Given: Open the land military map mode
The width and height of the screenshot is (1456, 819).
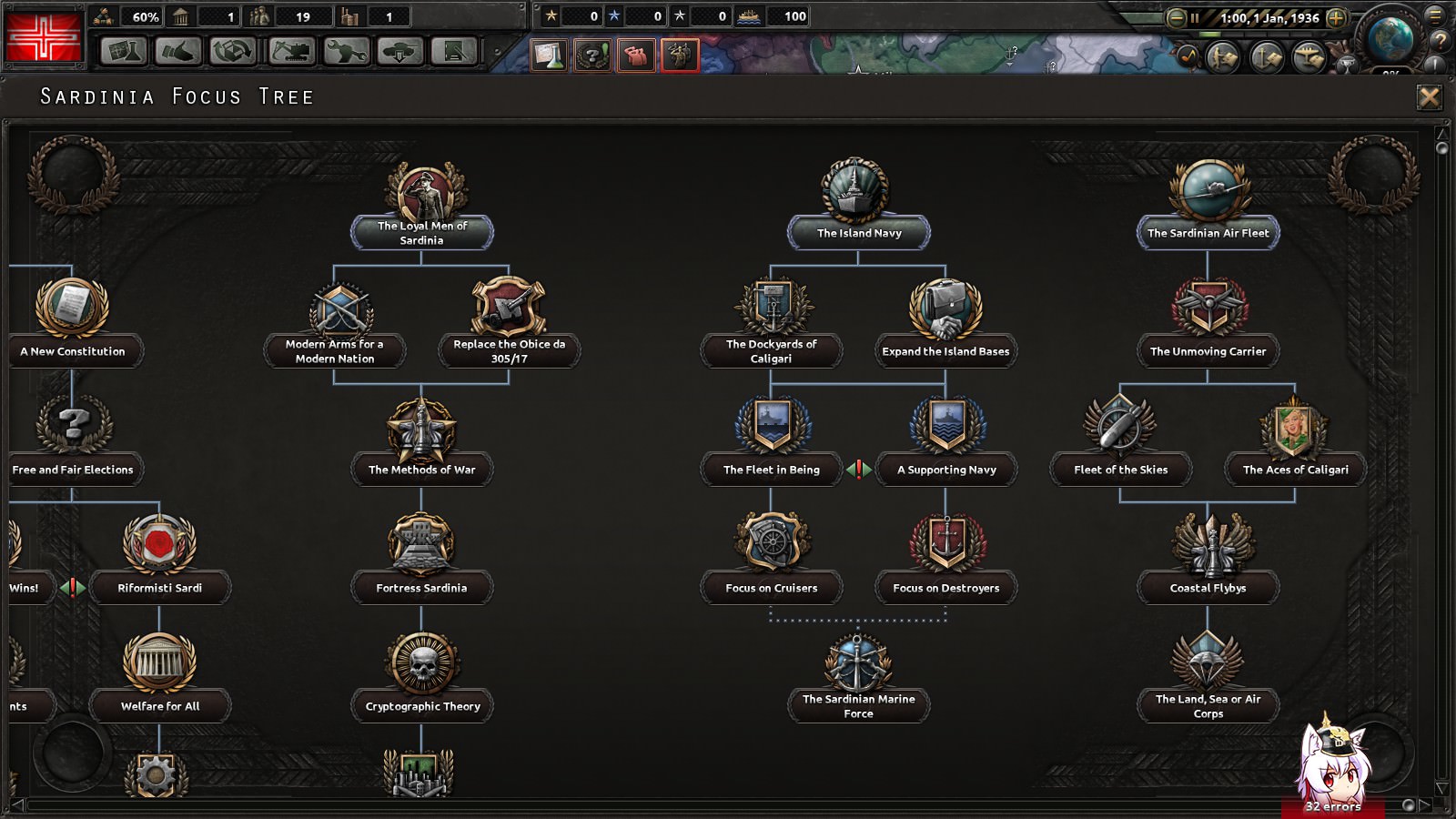Looking at the screenshot, I should tap(1223, 57).
